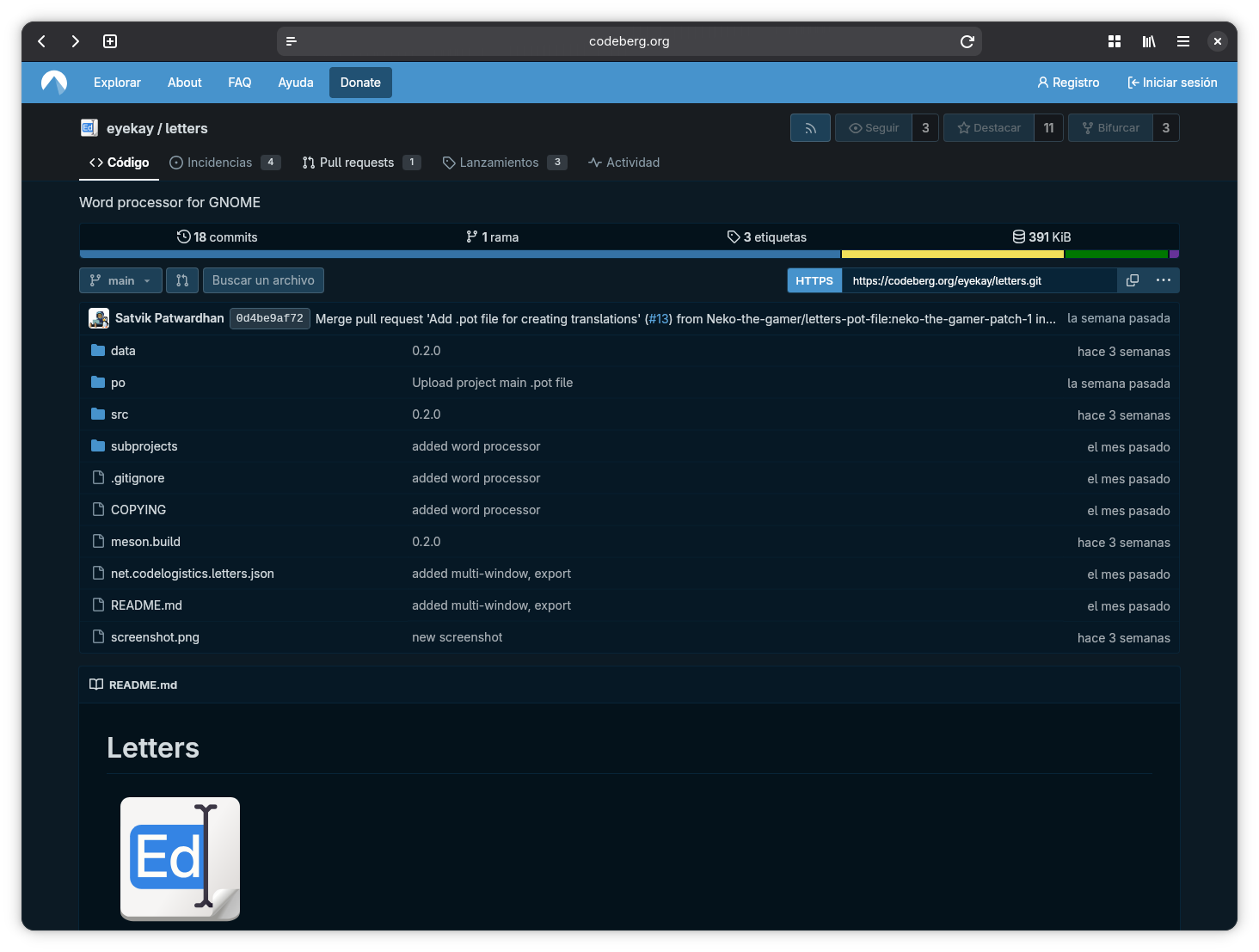Open the repository RSS feed icon

coord(809,127)
